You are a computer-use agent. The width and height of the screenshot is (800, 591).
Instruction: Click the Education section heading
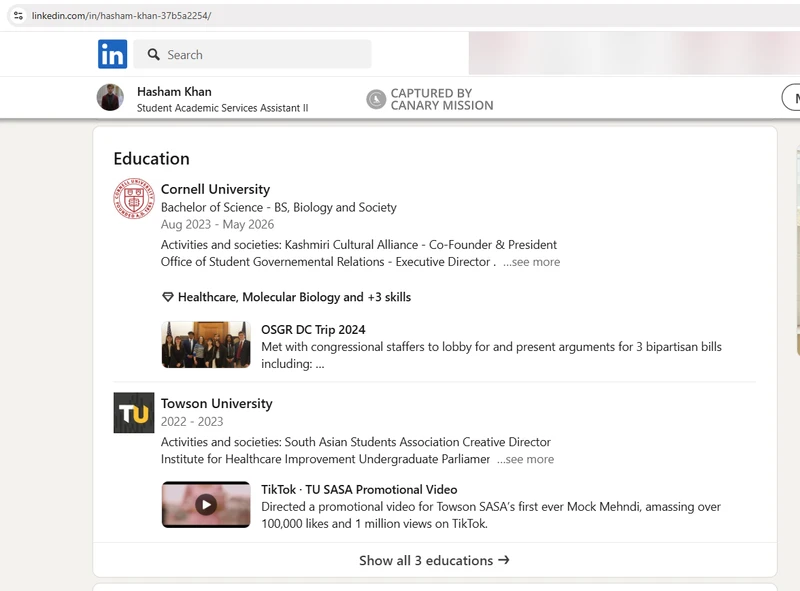tap(152, 159)
